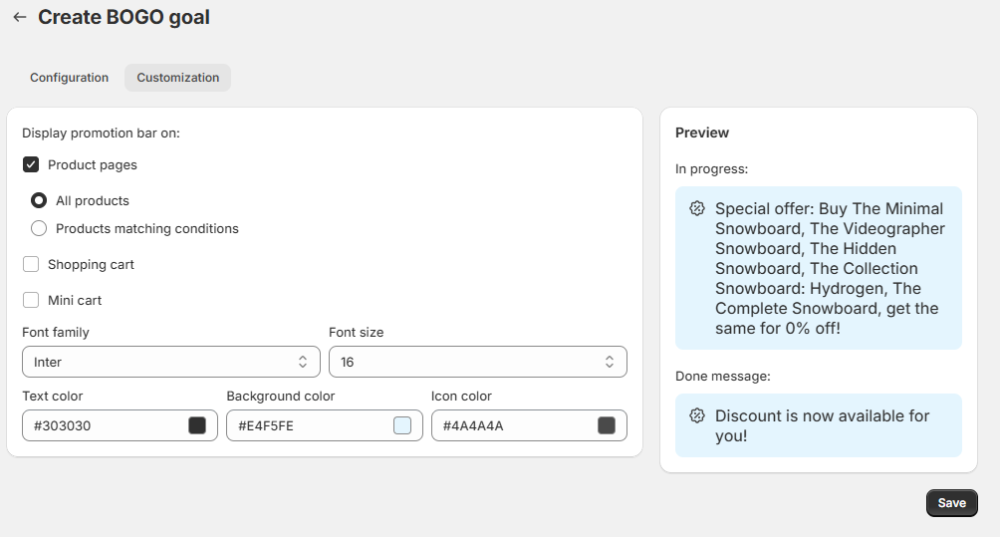This screenshot has width=1000, height=537.
Task: Tick the Mini cart checkbox
Action: tap(31, 300)
